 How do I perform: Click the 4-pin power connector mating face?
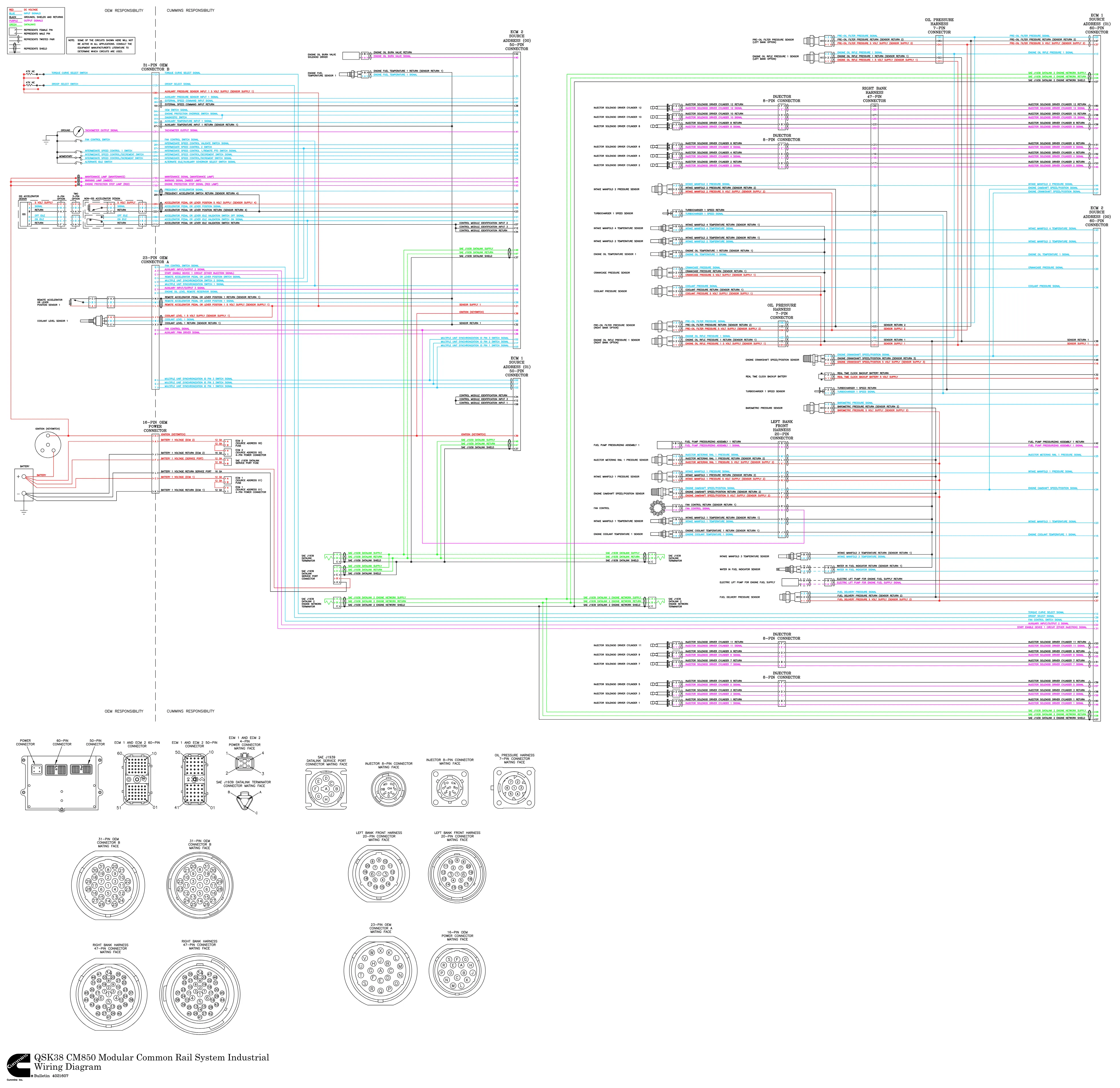click(x=245, y=763)
